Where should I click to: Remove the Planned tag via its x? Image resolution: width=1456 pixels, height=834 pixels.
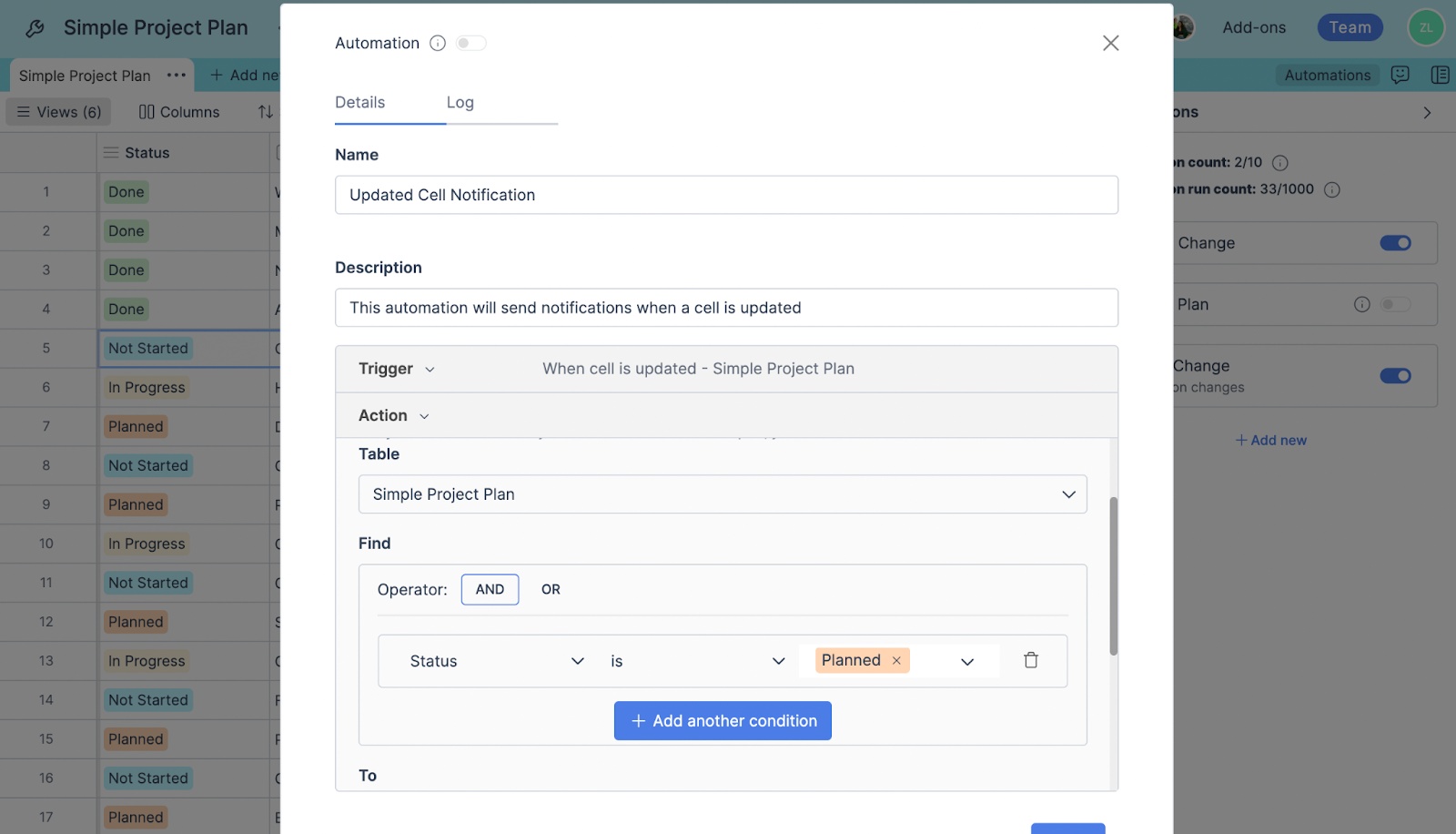[895, 660]
